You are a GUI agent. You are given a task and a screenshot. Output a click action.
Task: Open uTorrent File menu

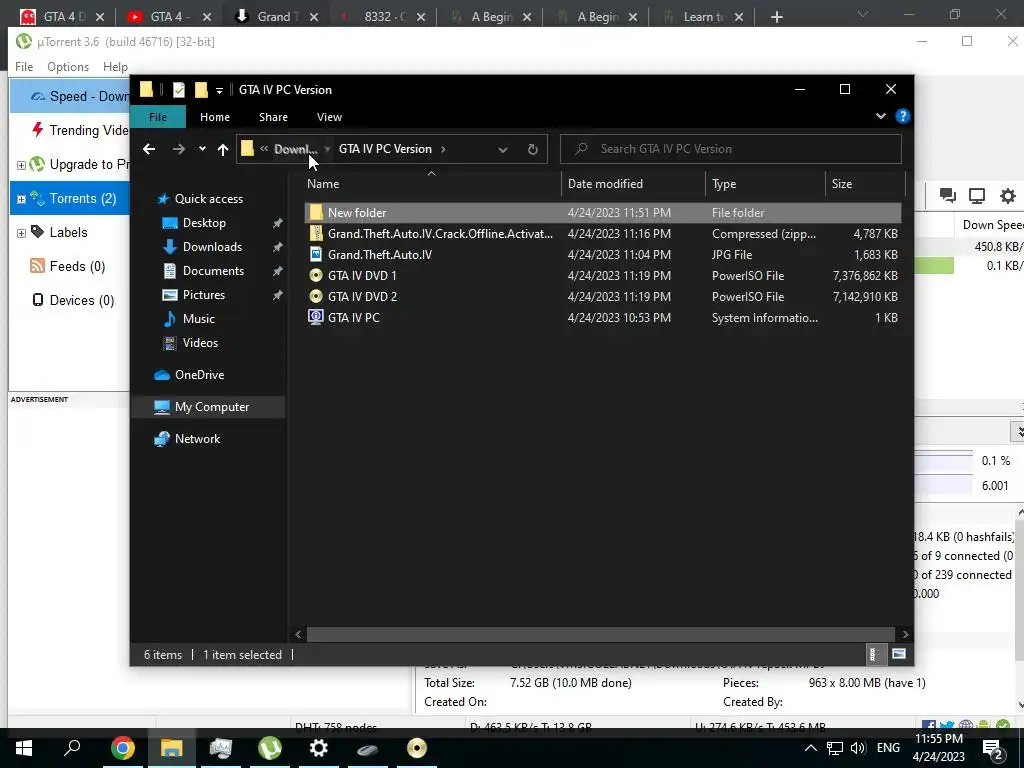24,67
